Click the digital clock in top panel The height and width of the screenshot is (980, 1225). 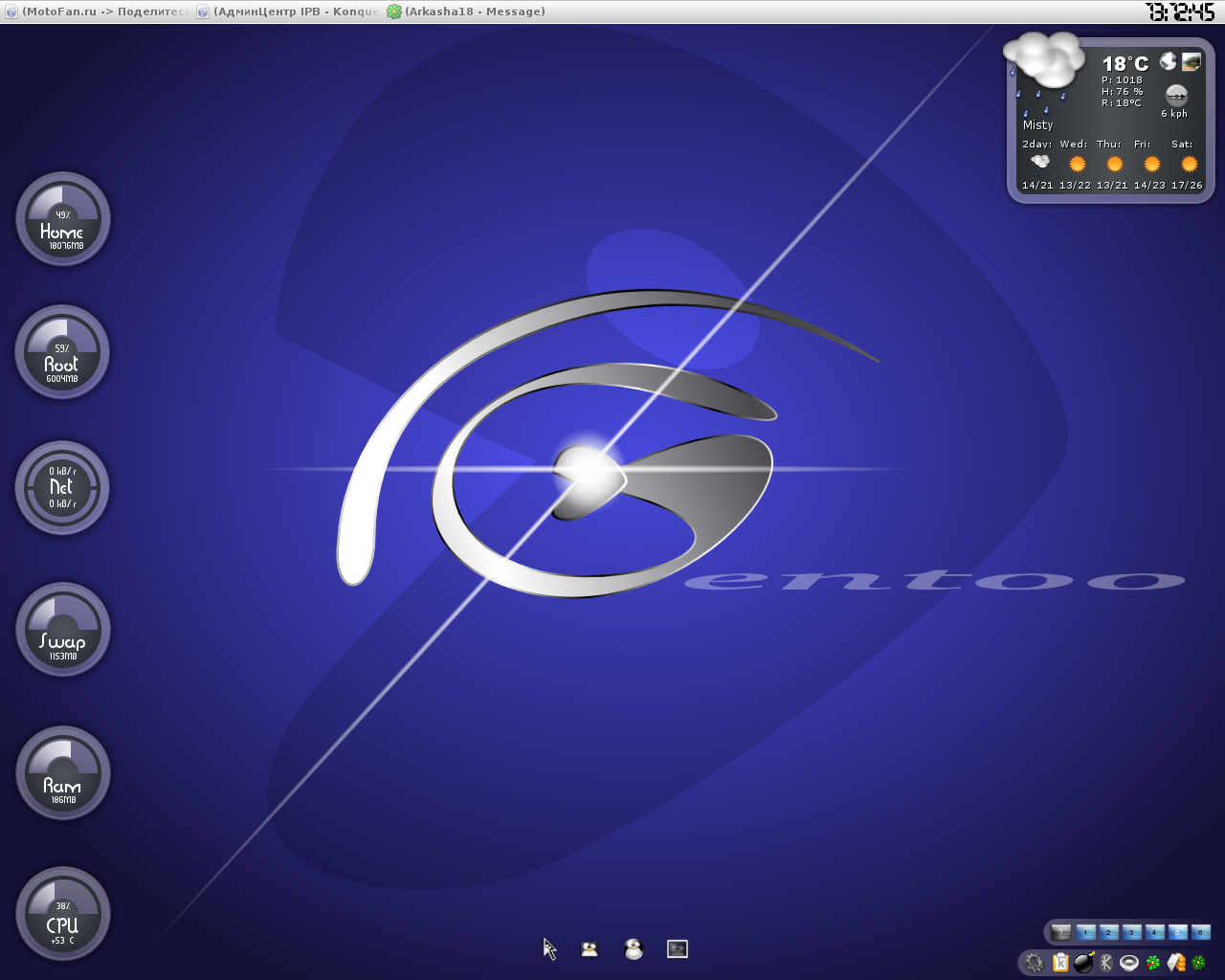1181,11
